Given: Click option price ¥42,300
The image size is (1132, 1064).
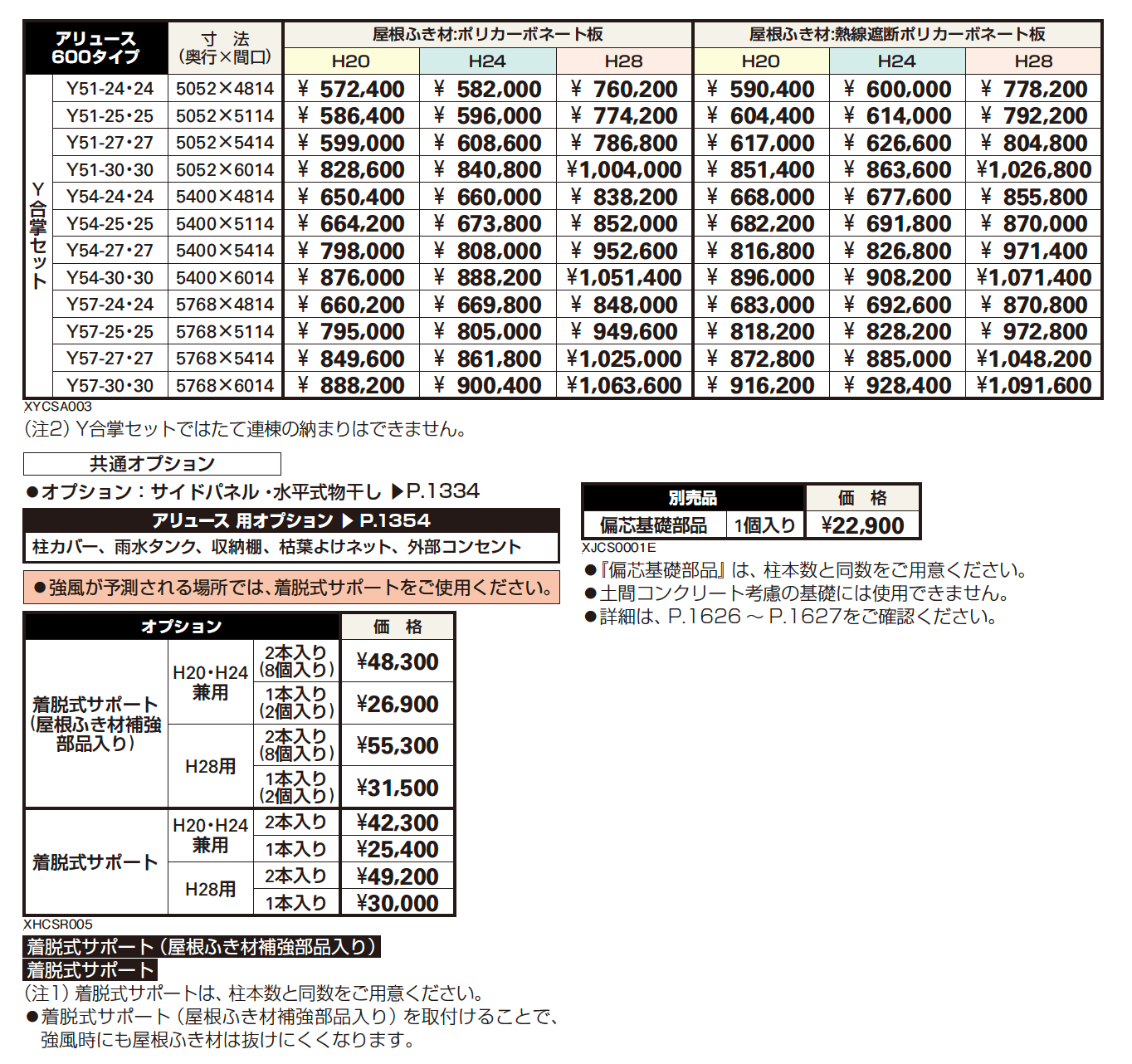Looking at the screenshot, I should click(398, 822).
